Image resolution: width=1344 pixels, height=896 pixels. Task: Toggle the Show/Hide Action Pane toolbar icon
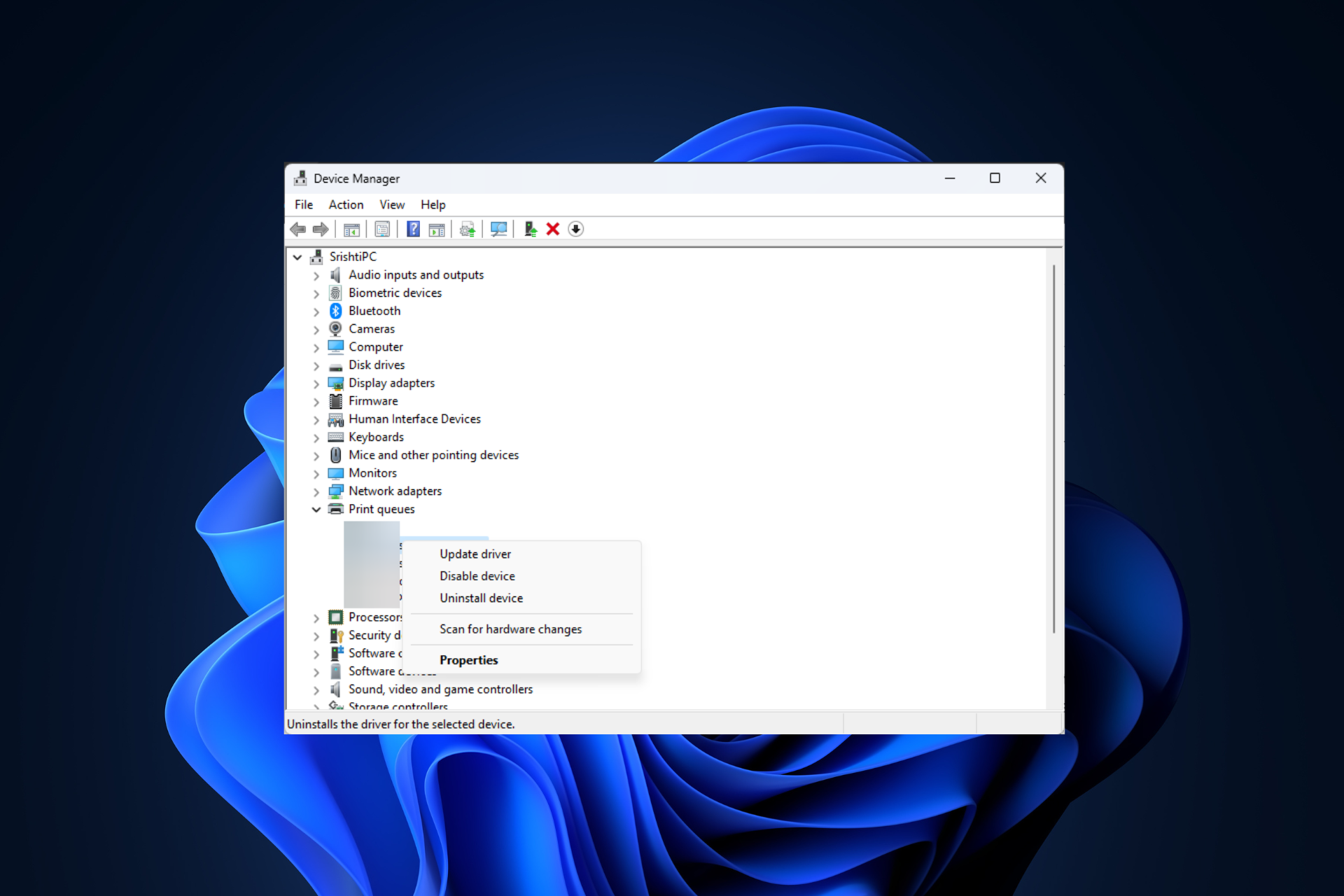pos(437,229)
